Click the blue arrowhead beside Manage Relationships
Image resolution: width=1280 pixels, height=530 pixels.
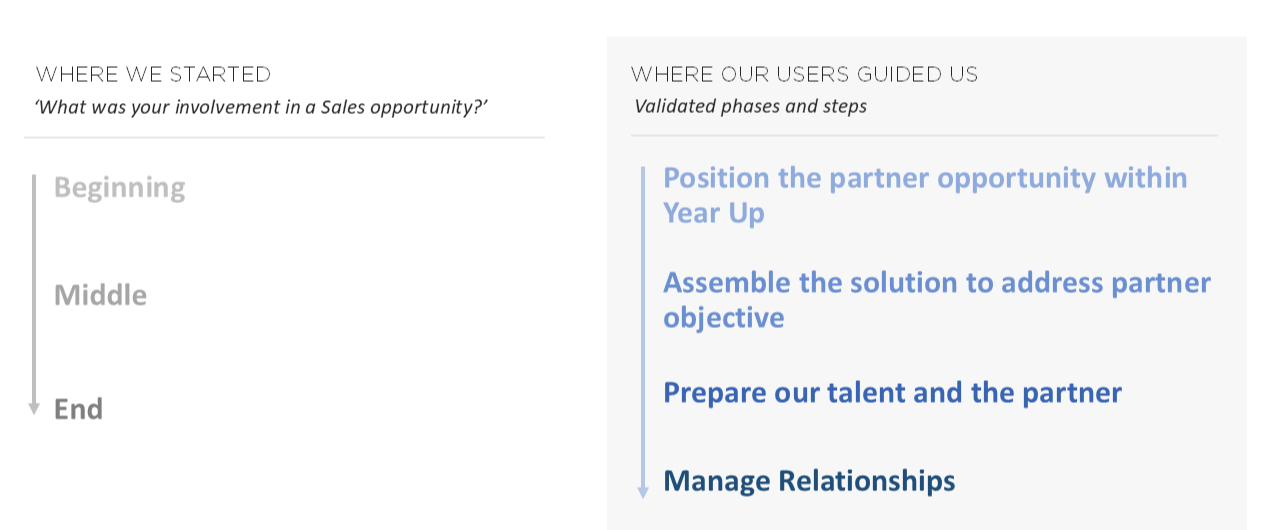643,491
